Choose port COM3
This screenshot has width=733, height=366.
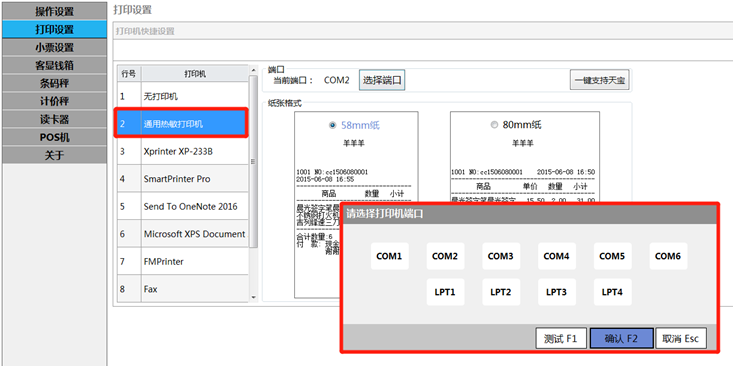point(501,256)
